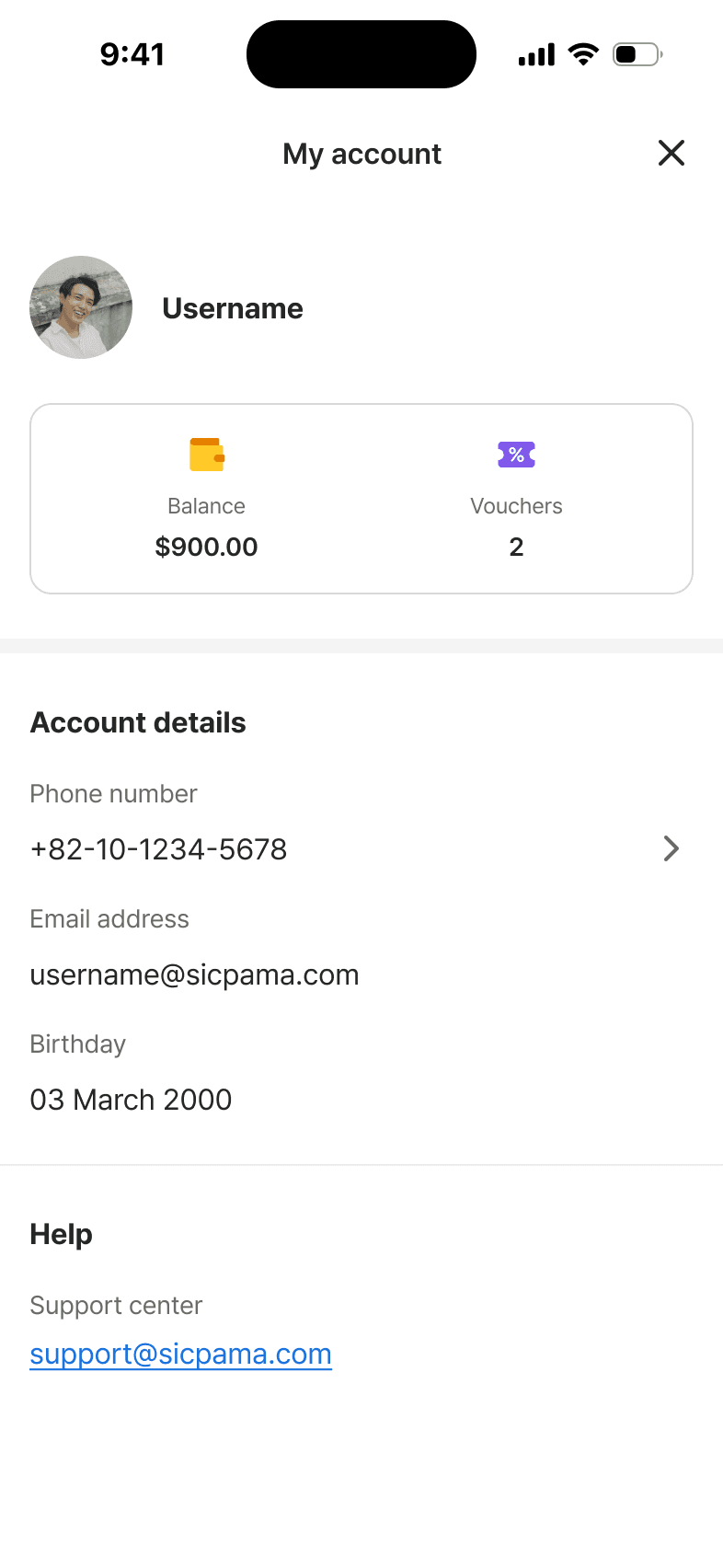Tap the Vouchers label text

(516, 506)
